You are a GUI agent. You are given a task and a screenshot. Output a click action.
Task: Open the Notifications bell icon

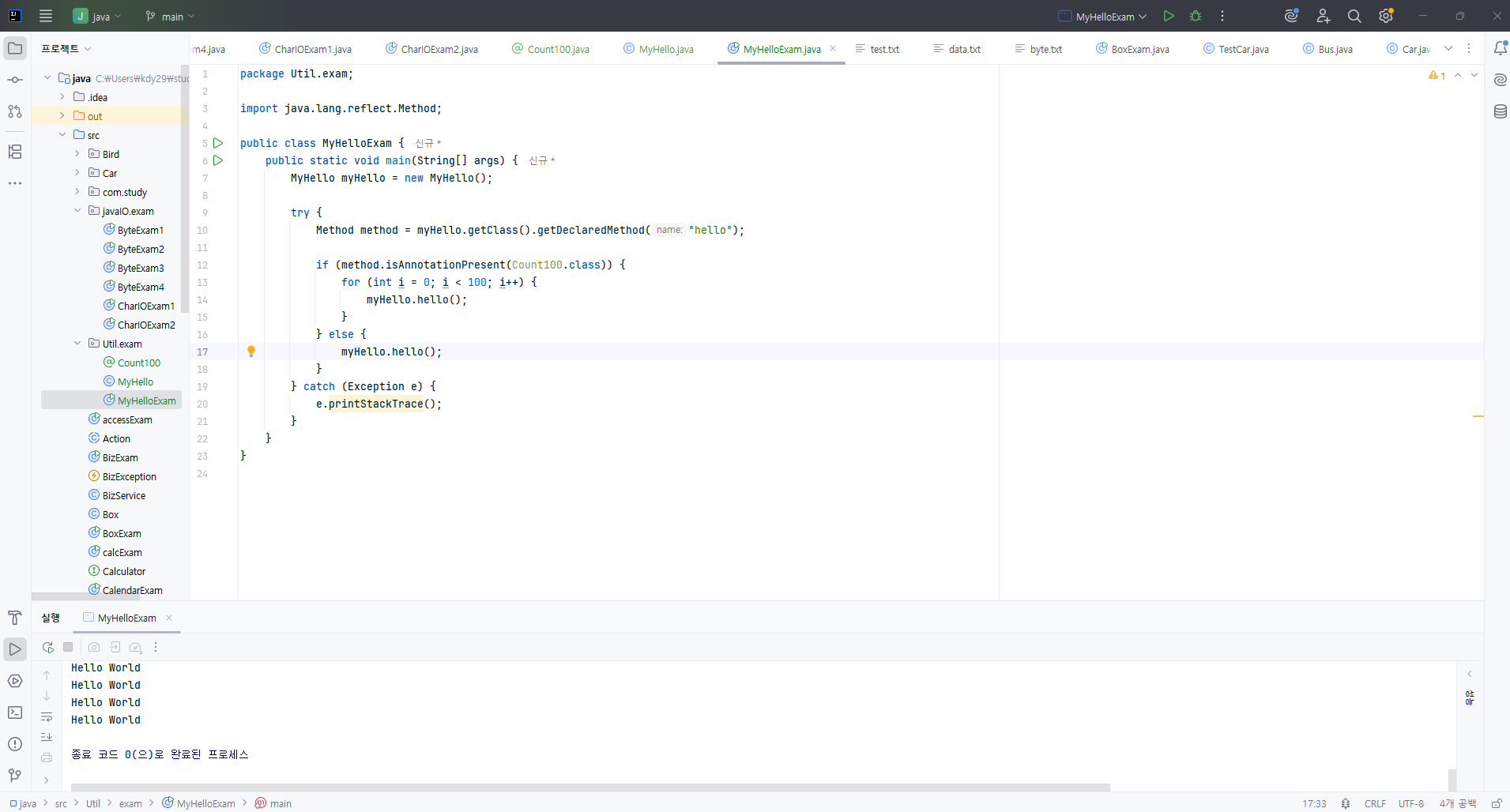pyautogui.click(x=1500, y=48)
